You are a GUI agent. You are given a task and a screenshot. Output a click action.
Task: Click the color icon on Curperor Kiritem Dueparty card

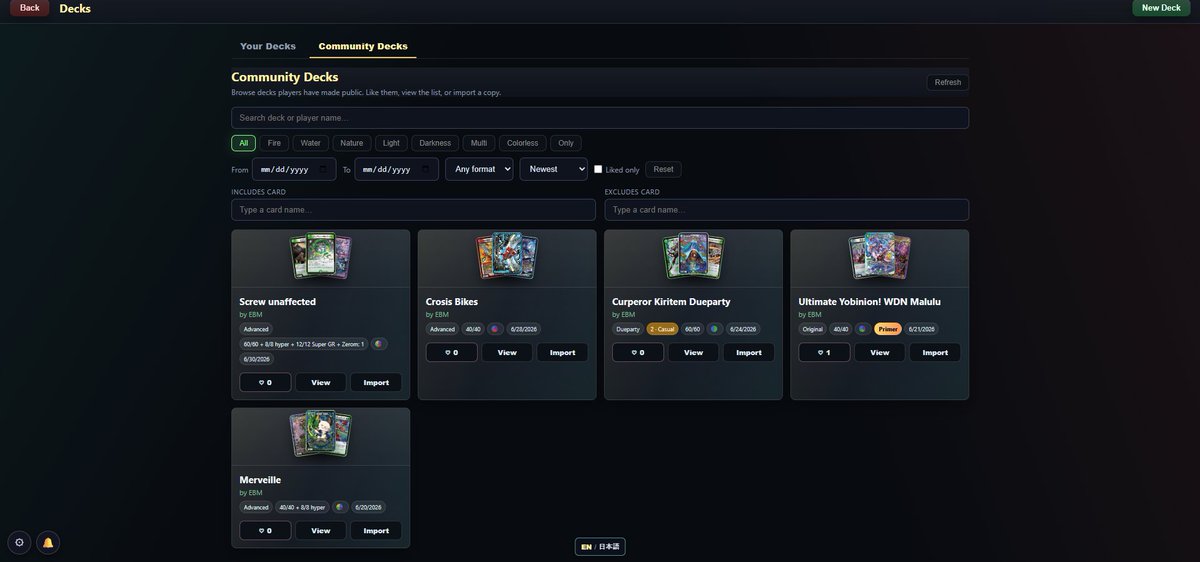(714, 329)
